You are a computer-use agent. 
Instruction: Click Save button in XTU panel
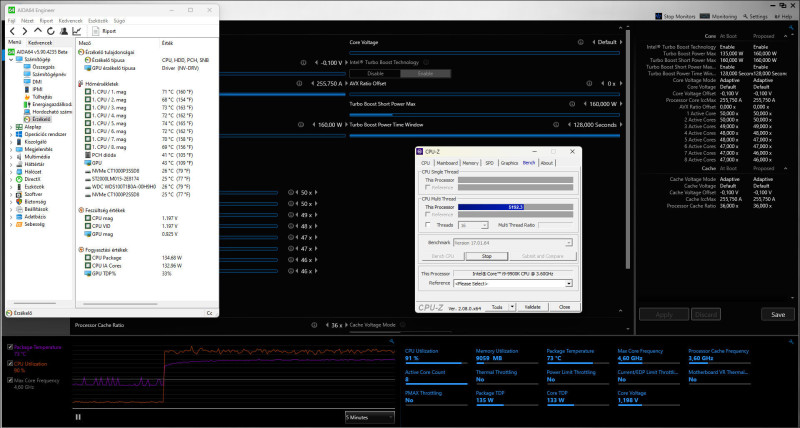pos(778,315)
